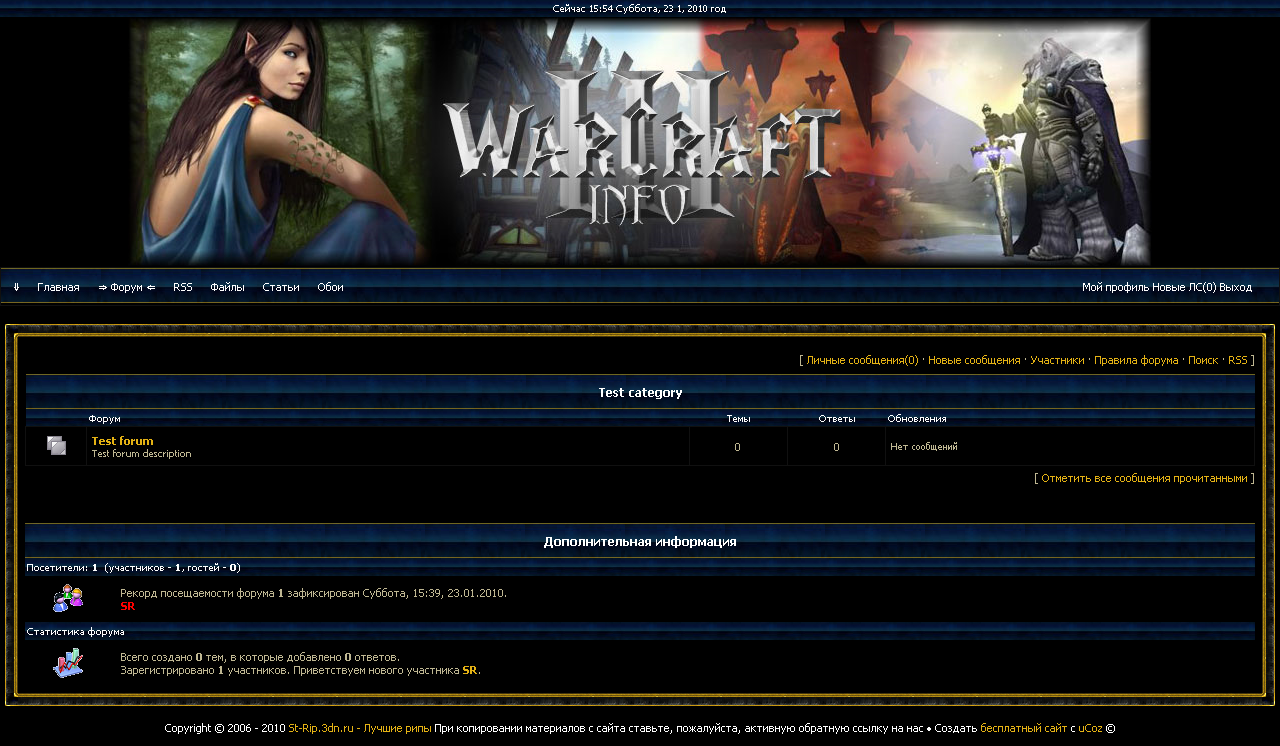The width and height of the screenshot is (1280, 746).
Task: Go to the Форум menu item
Action: point(127,287)
